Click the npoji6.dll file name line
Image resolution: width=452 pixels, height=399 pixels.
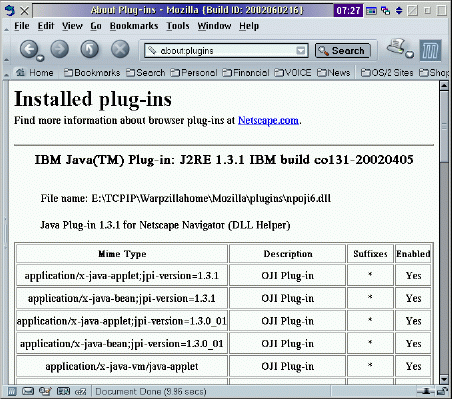pyautogui.click(x=186, y=199)
